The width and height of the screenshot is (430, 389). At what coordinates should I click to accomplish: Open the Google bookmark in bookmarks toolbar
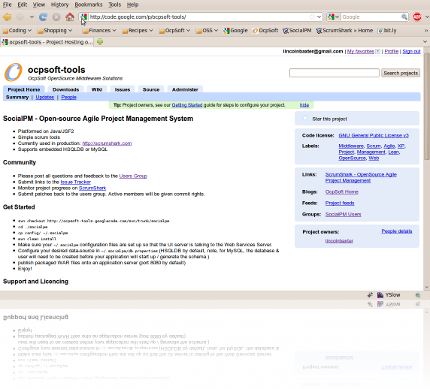(236, 30)
